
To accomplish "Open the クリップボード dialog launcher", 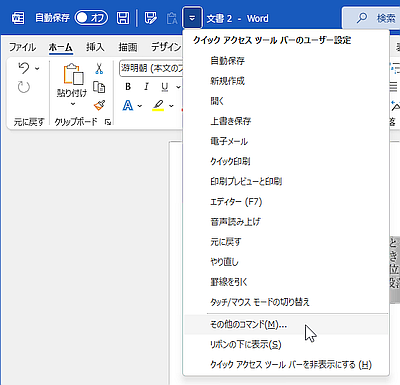I will tap(108, 122).
